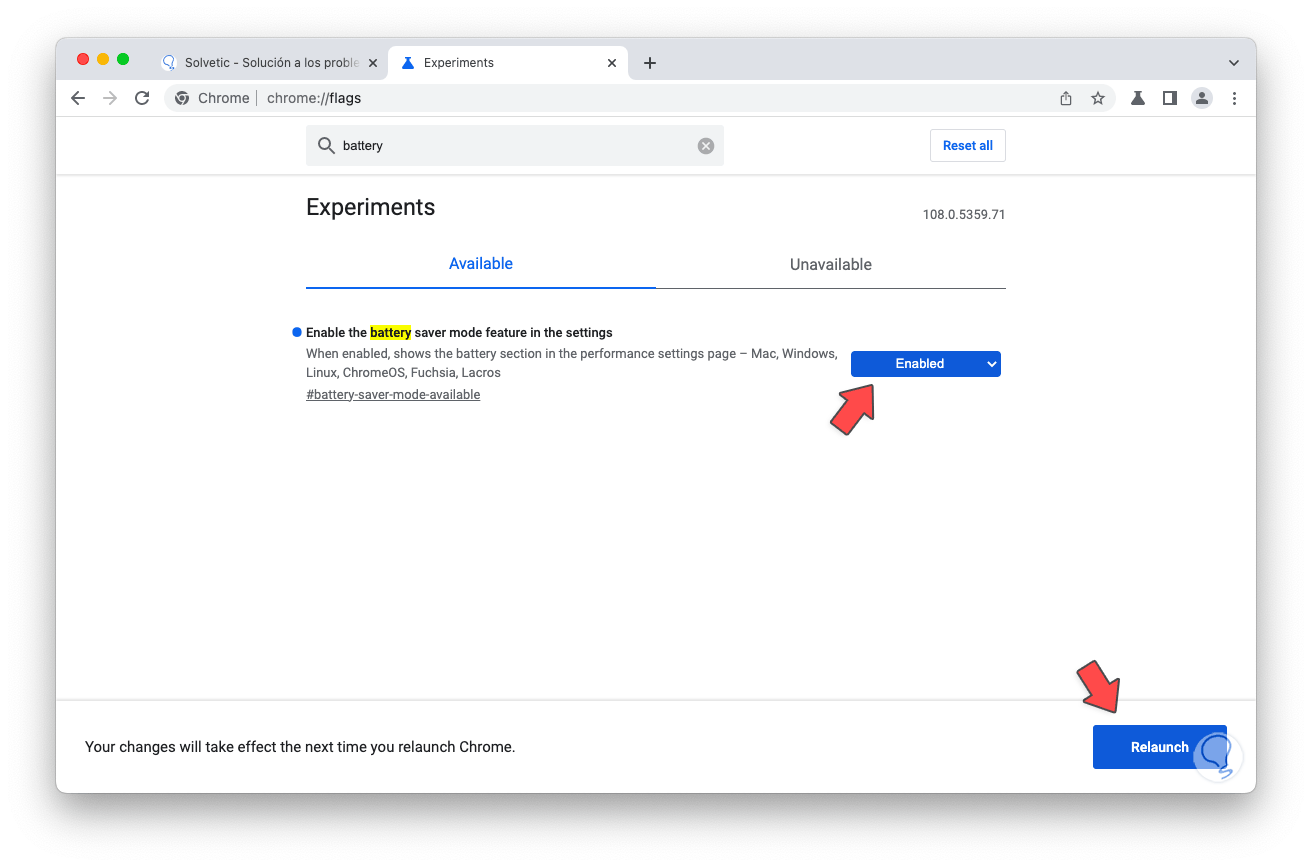Select the Available tab

click(480, 264)
